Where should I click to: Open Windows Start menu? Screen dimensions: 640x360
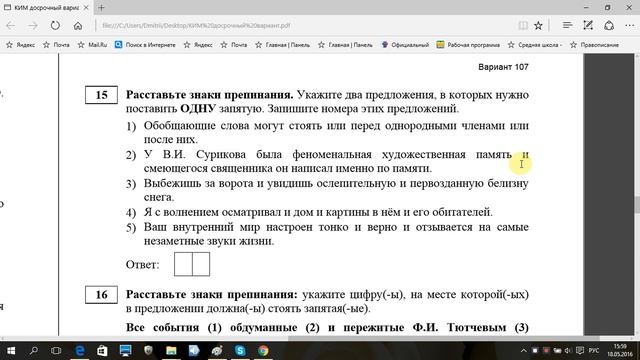click(x=11, y=351)
